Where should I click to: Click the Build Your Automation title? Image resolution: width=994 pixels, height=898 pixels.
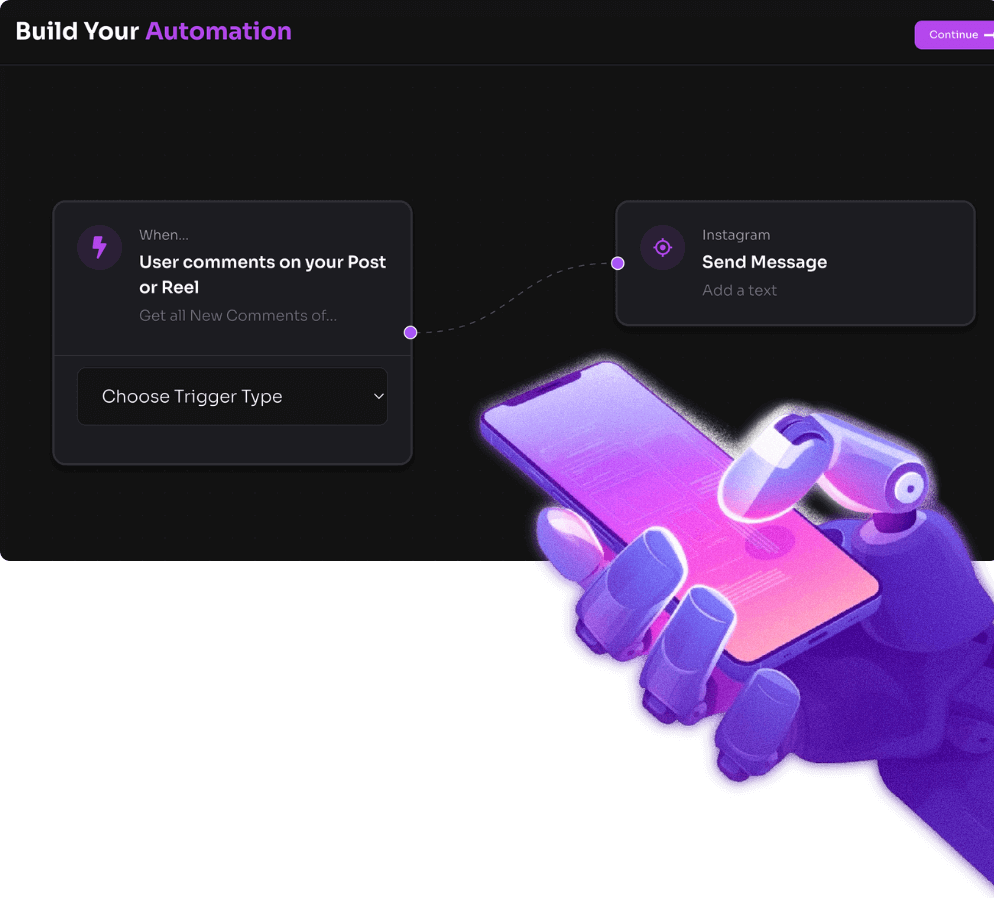tap(153, 31)
